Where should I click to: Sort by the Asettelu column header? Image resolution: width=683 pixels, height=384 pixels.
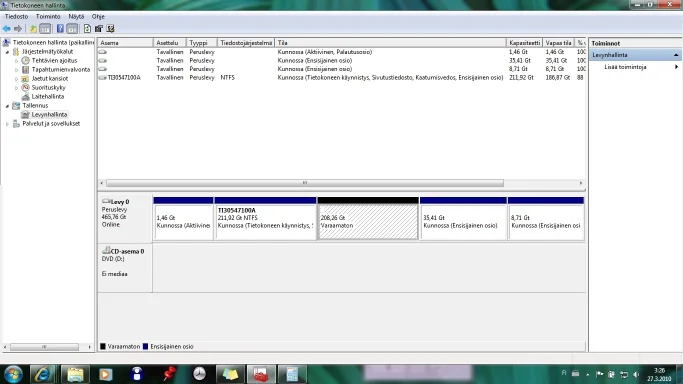170,43
